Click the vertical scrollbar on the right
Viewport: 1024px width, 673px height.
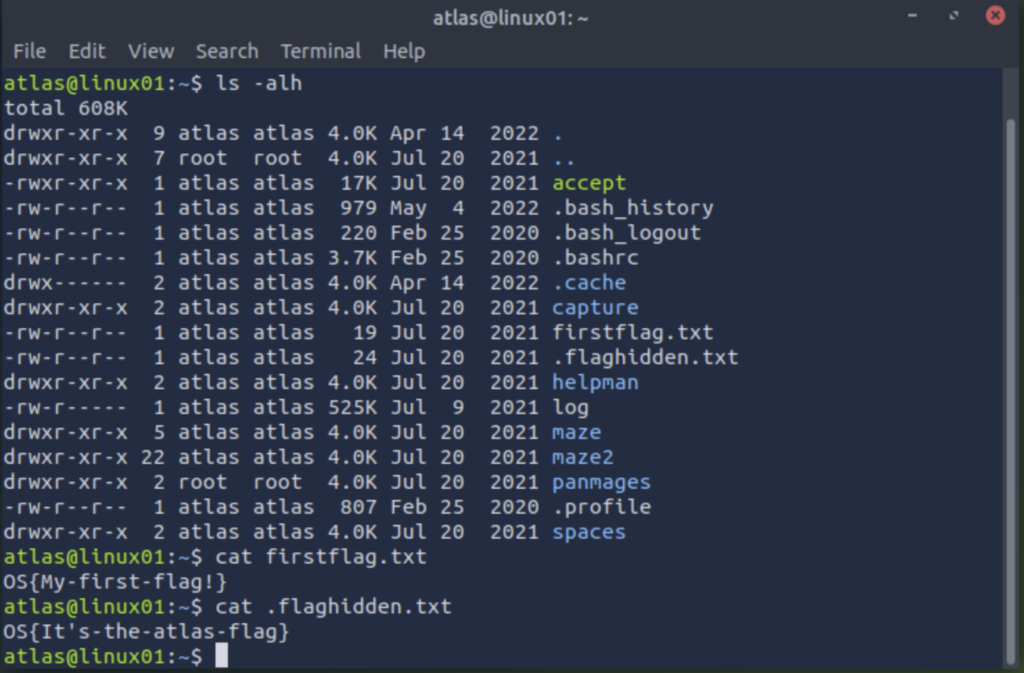pyautogui.click(x=1010, y=392)
